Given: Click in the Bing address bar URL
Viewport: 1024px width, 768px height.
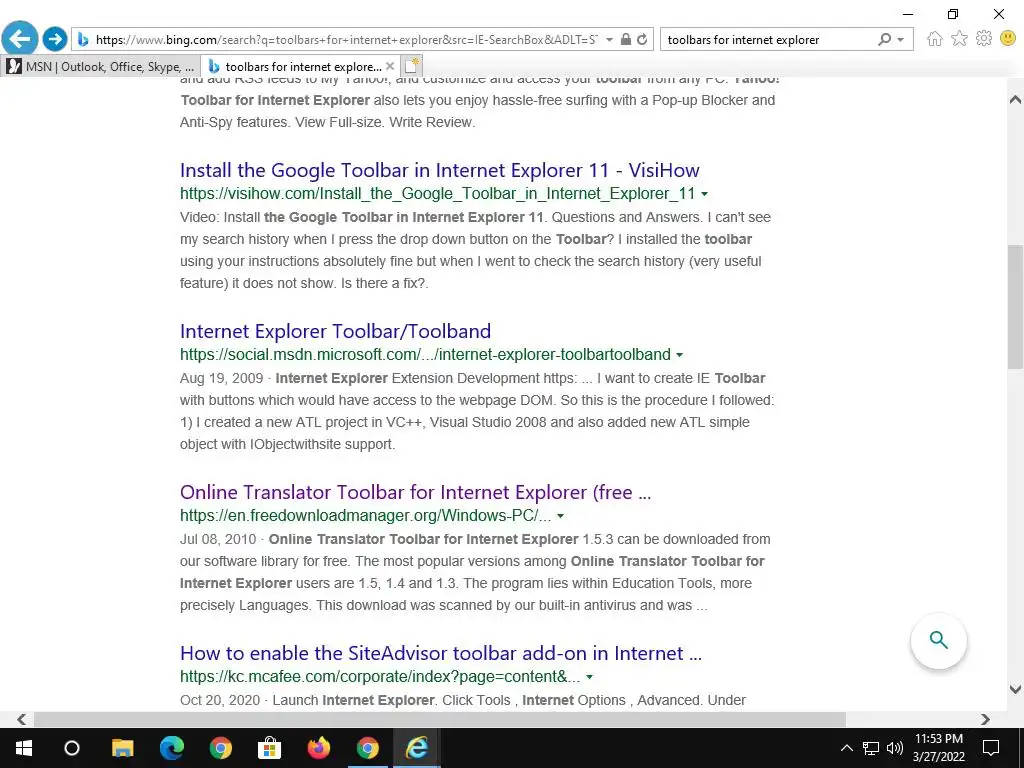Looking at the screenshot, I should click(346, 40).
